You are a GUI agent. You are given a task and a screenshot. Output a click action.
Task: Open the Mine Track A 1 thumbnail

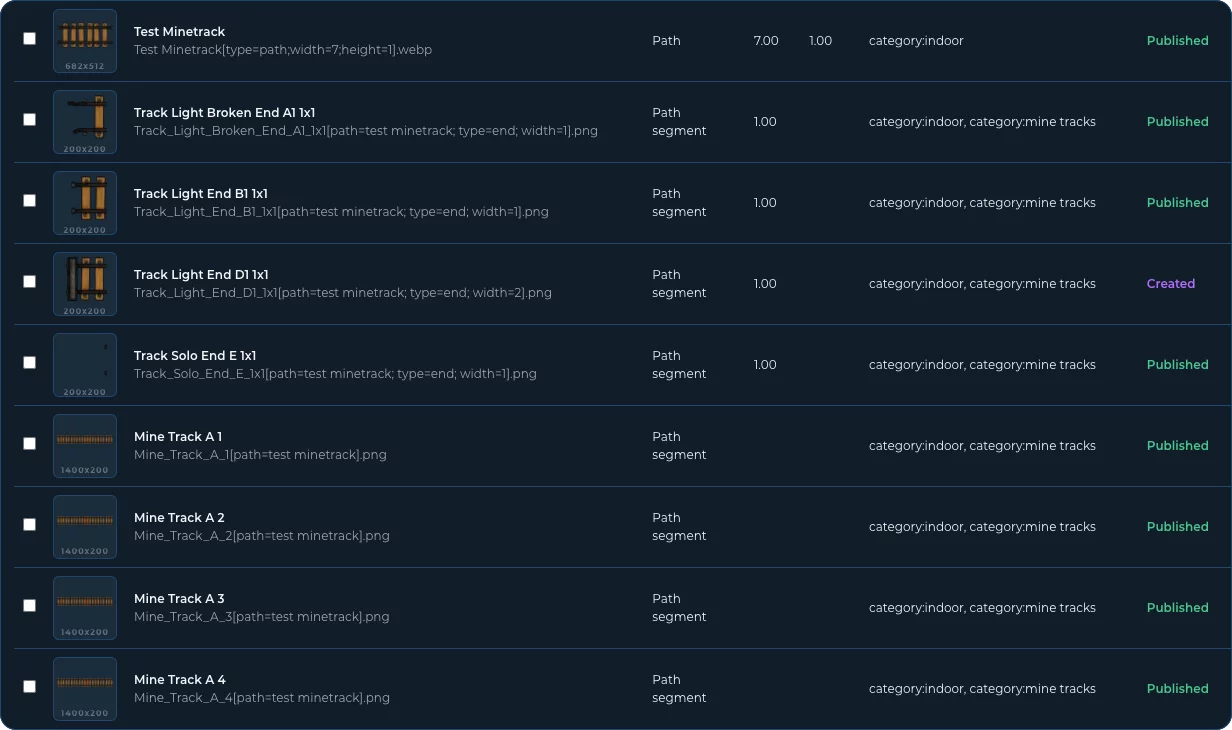85,446
